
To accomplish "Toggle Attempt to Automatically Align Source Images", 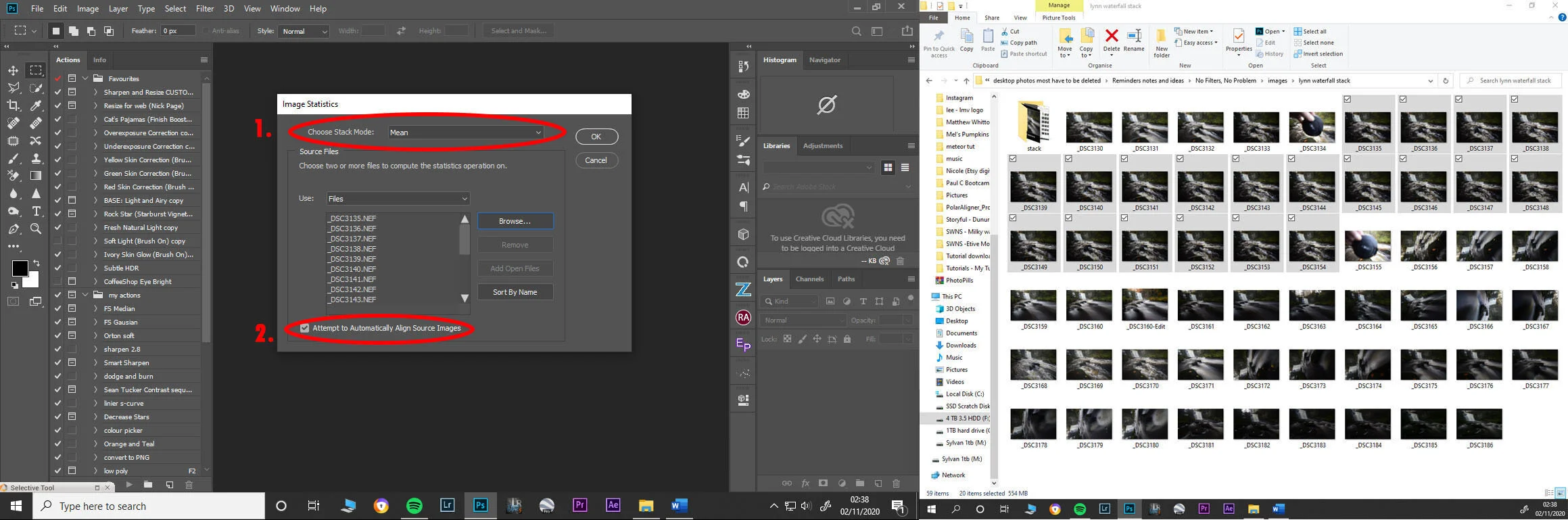I will click(x=304, y=328).
